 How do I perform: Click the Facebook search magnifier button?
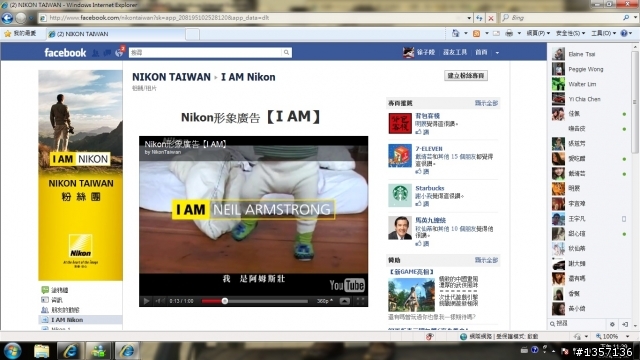(287, 53)
